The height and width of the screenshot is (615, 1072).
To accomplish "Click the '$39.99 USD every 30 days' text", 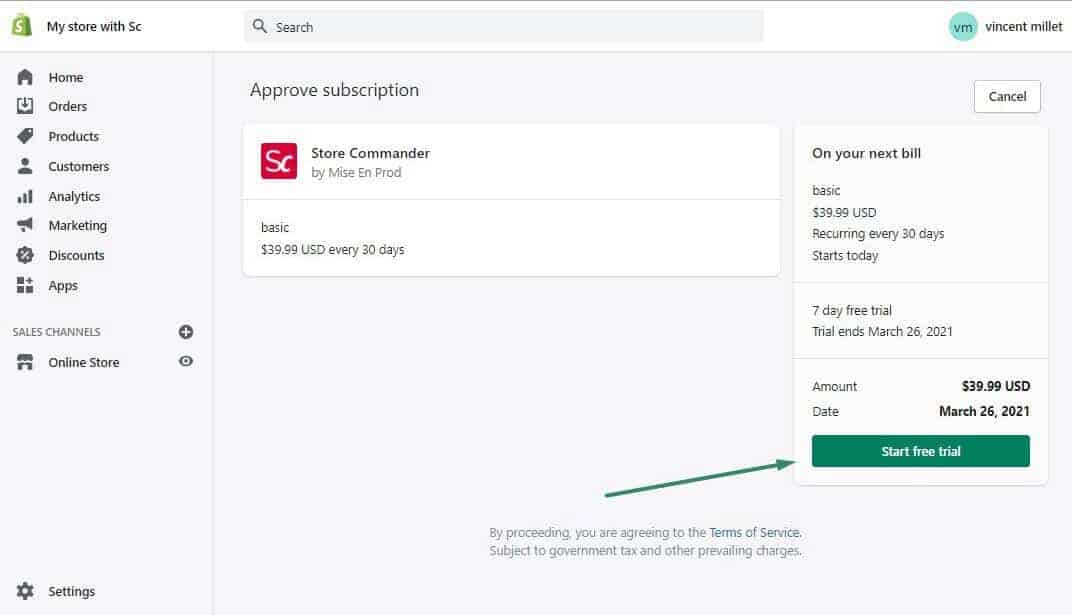I will (x=332, y=249).
